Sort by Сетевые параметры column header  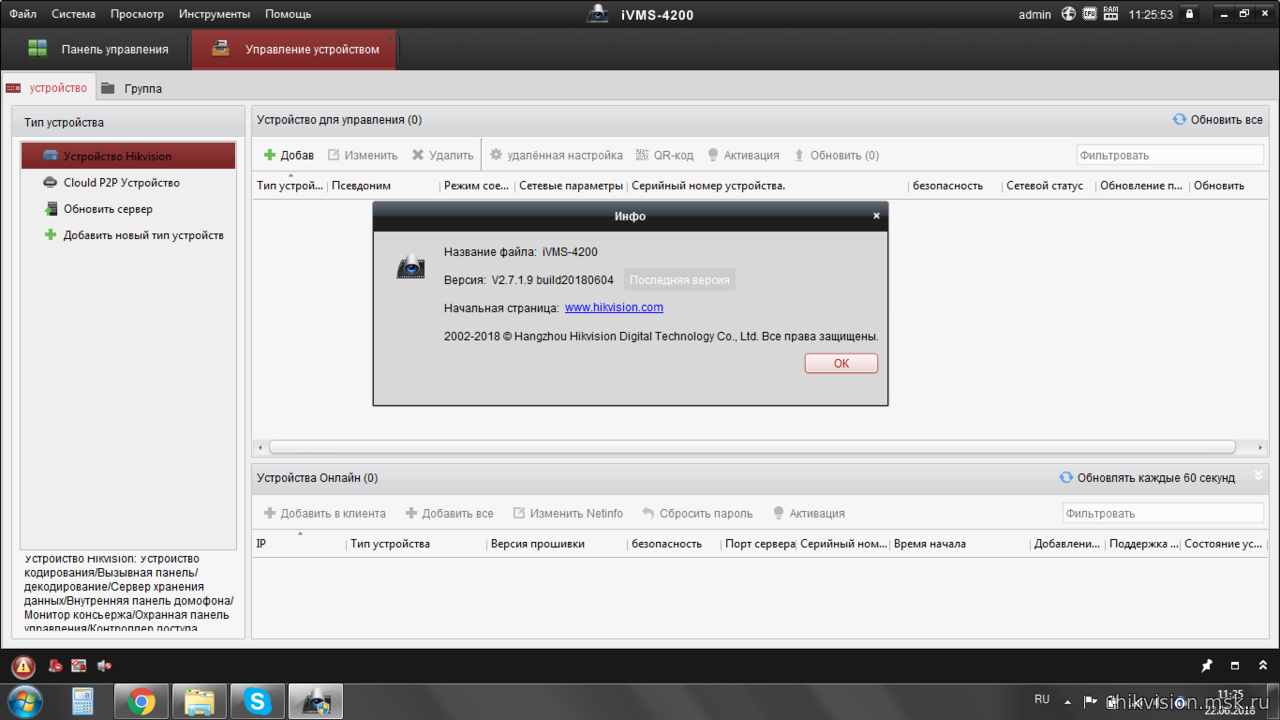tap(571, 186)
